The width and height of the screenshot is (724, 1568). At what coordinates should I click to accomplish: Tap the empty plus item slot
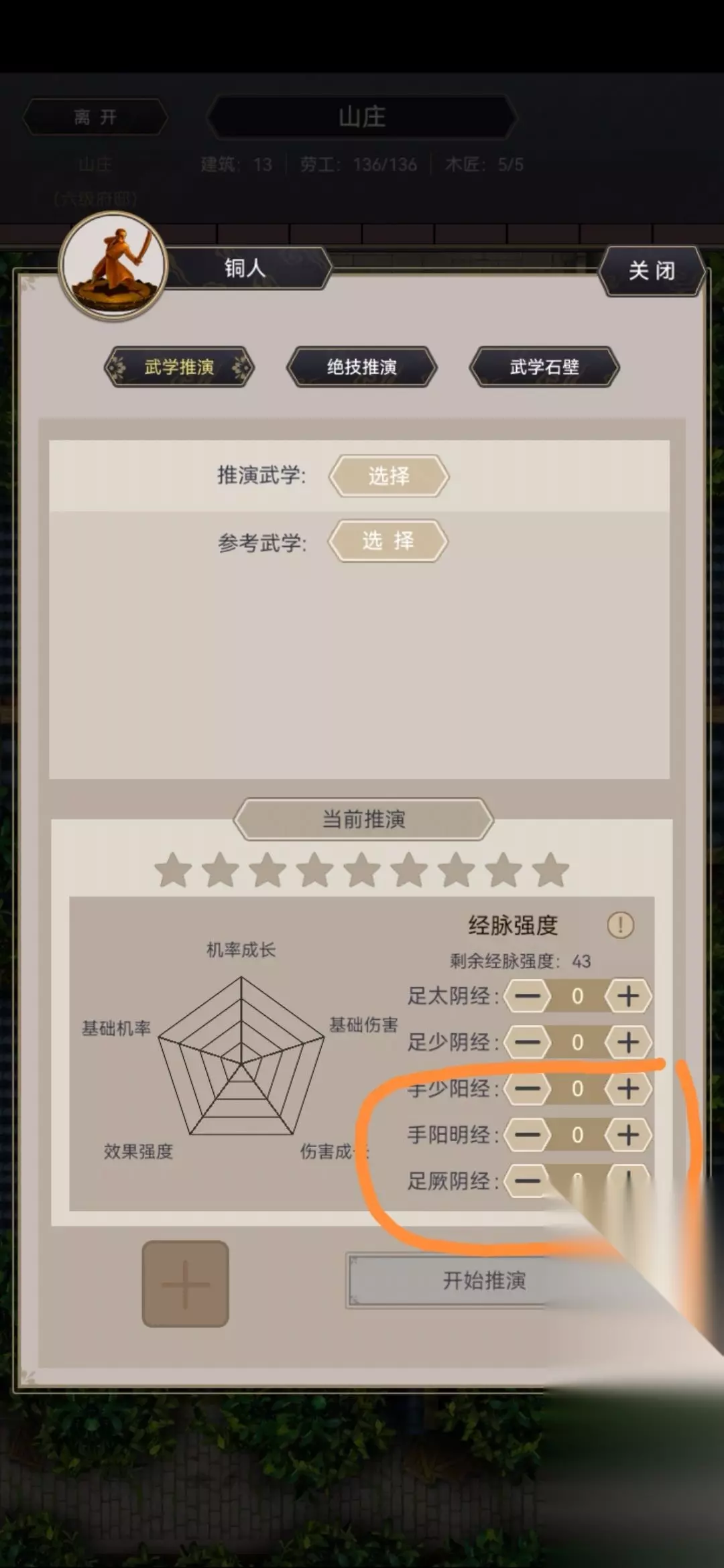(x=185, y=1284)
